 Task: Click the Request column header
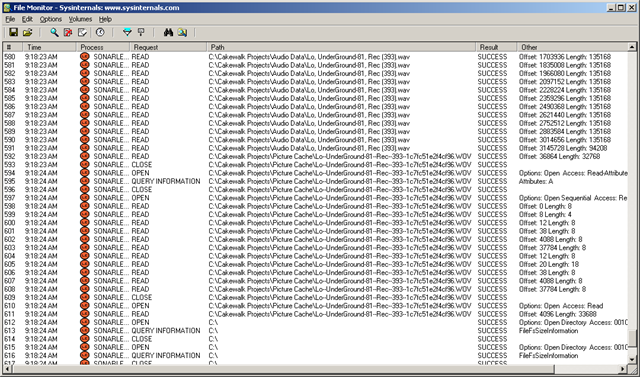click(x=168, y=47)
